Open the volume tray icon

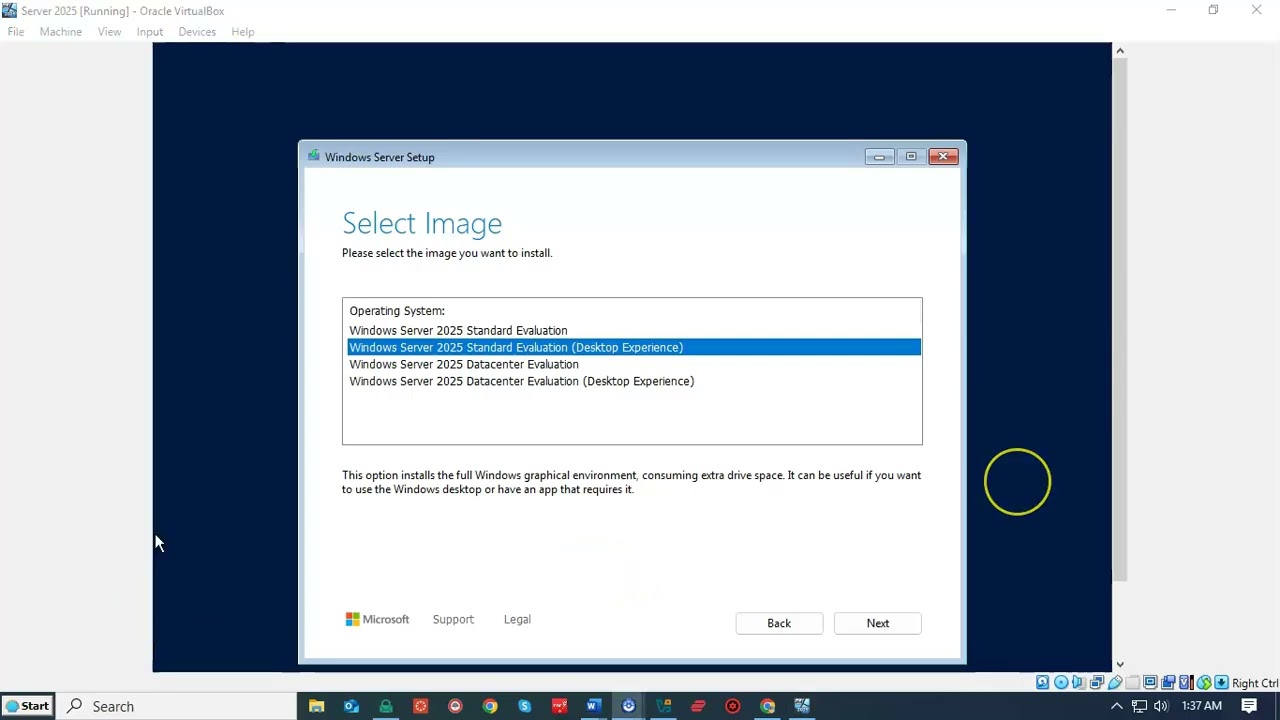click(x=1160, y=706)
